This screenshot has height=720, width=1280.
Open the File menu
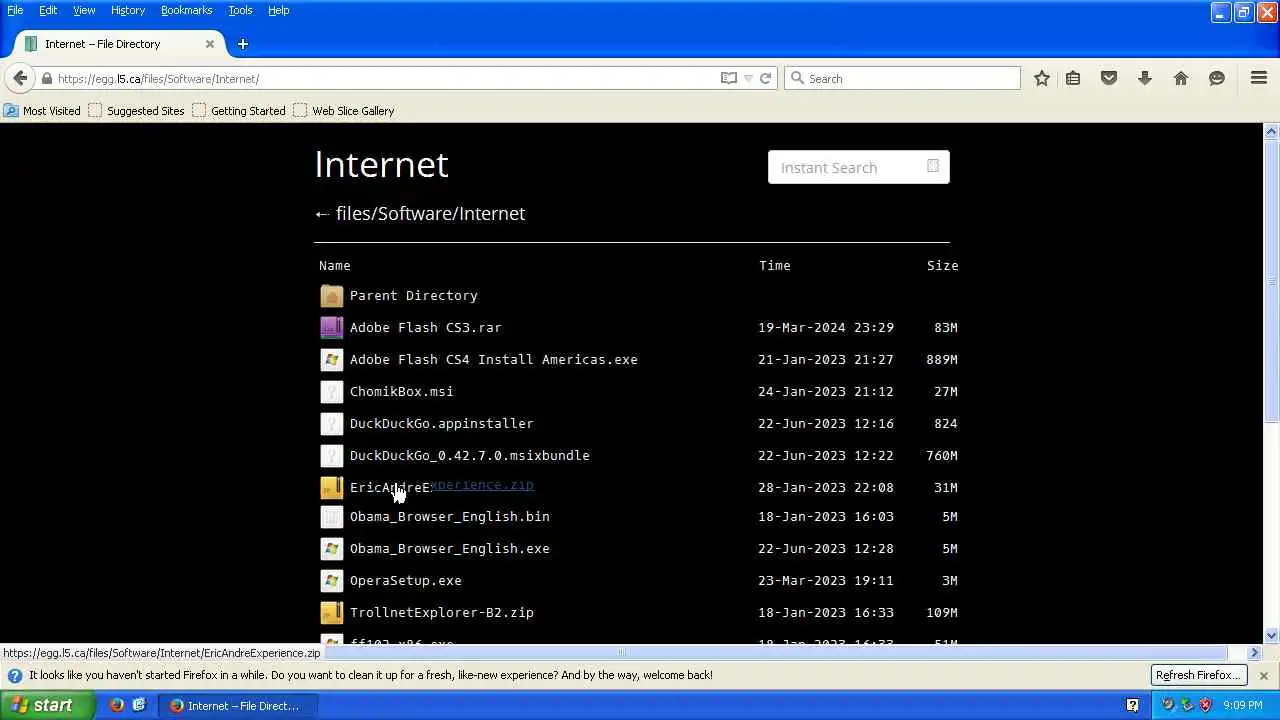point(15,10)
